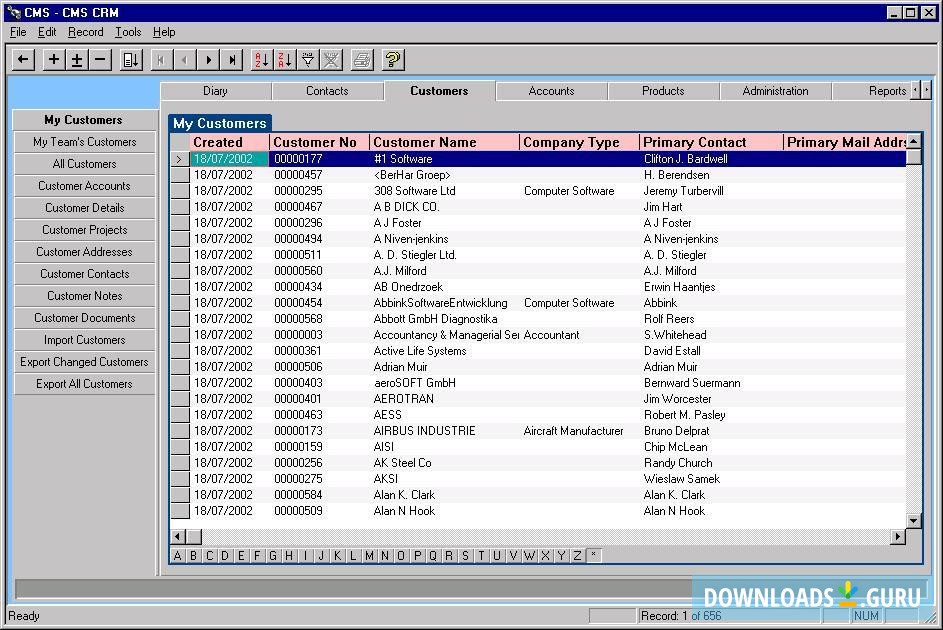Advance to the next record
This screenshot has width=943, height=630.
click(x=209, y=60)
